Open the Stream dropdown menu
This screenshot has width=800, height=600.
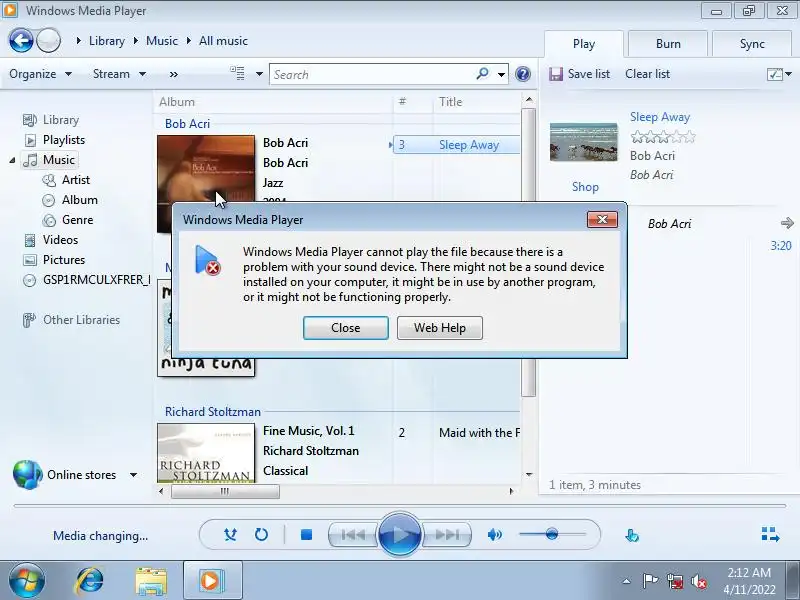[119, 74]
